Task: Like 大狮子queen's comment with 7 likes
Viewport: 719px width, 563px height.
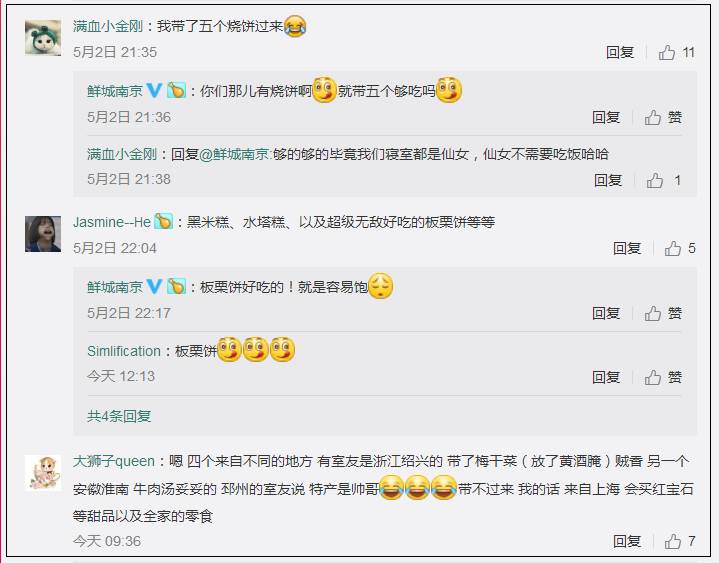Action: tap(673, 541)
